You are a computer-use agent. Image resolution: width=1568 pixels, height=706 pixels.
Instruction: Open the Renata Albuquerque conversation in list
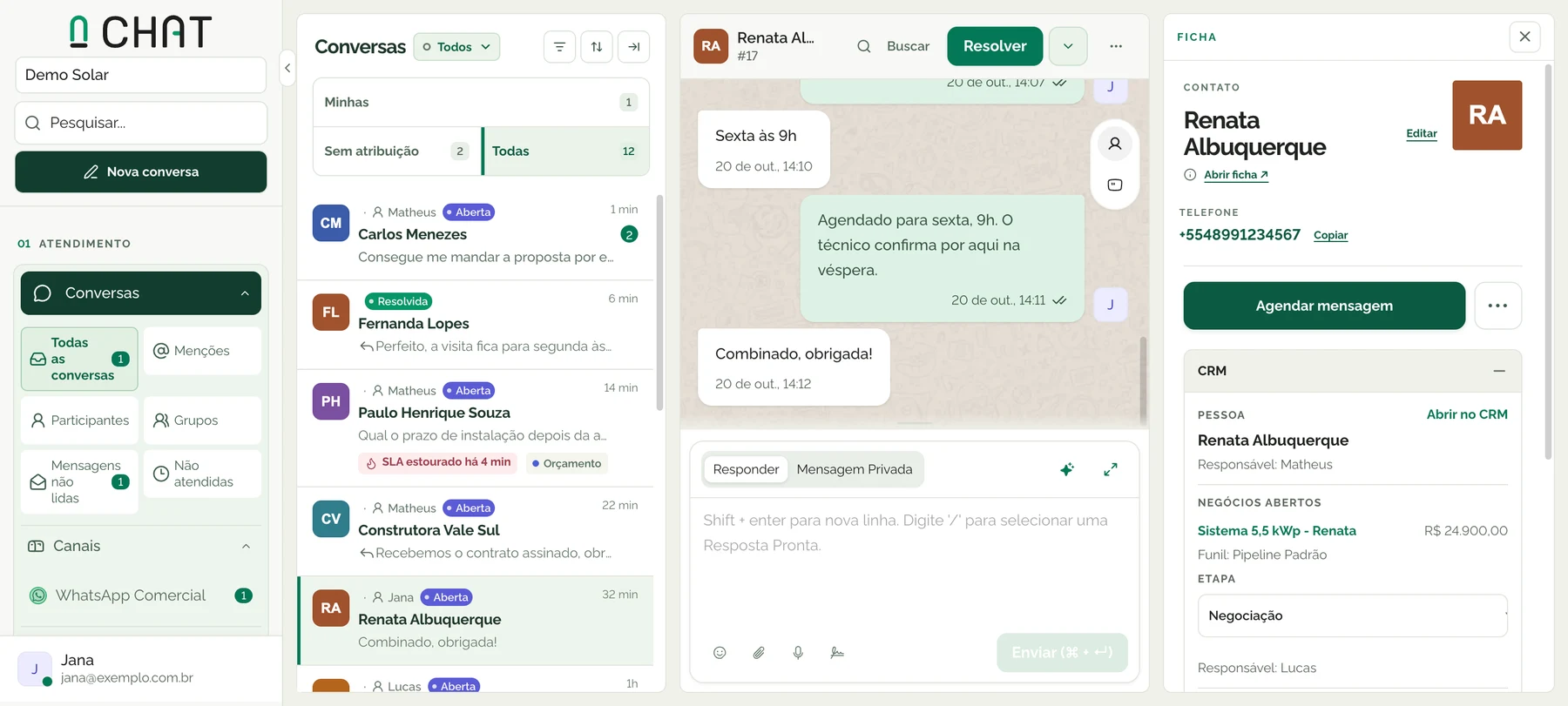476,621
